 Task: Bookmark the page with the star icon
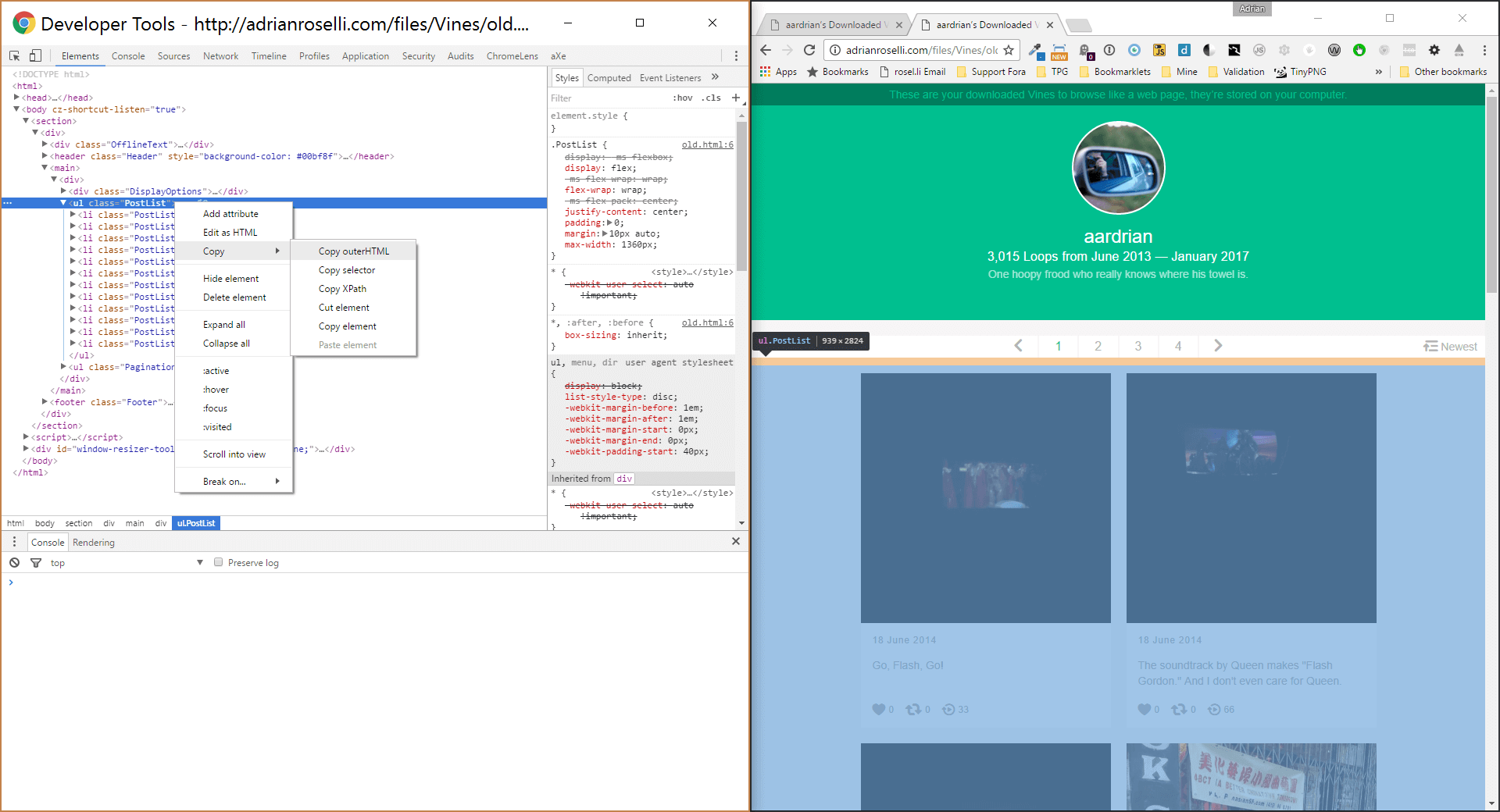click(1009, 50)
